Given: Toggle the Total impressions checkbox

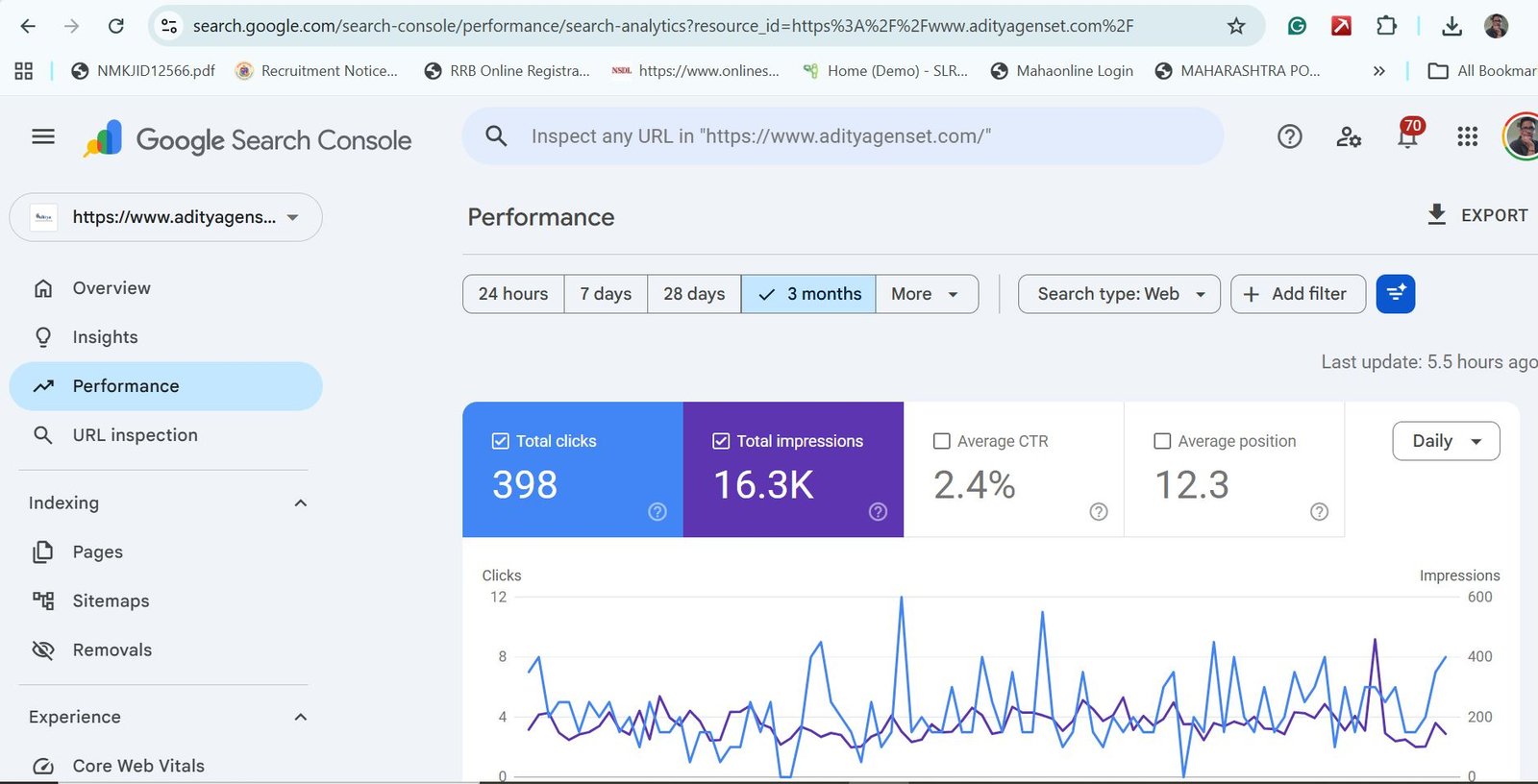Looking at the screenshot, I should [721, 441].
